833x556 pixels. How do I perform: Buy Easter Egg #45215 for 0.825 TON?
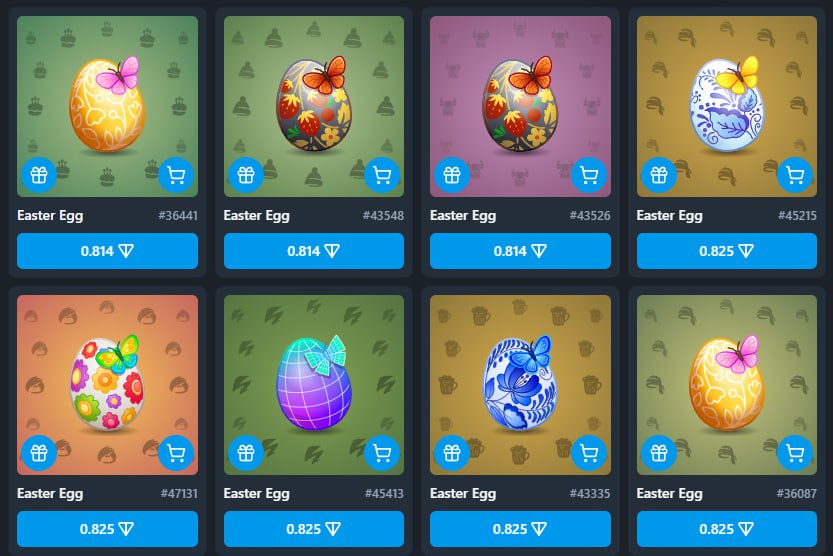727,251
